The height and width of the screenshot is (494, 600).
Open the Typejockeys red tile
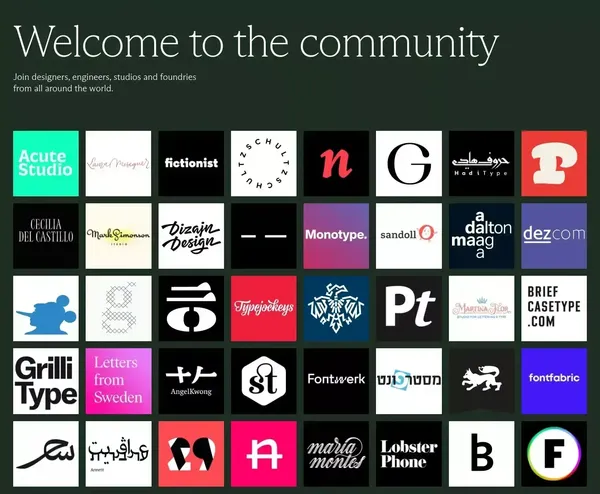point(264,308)
